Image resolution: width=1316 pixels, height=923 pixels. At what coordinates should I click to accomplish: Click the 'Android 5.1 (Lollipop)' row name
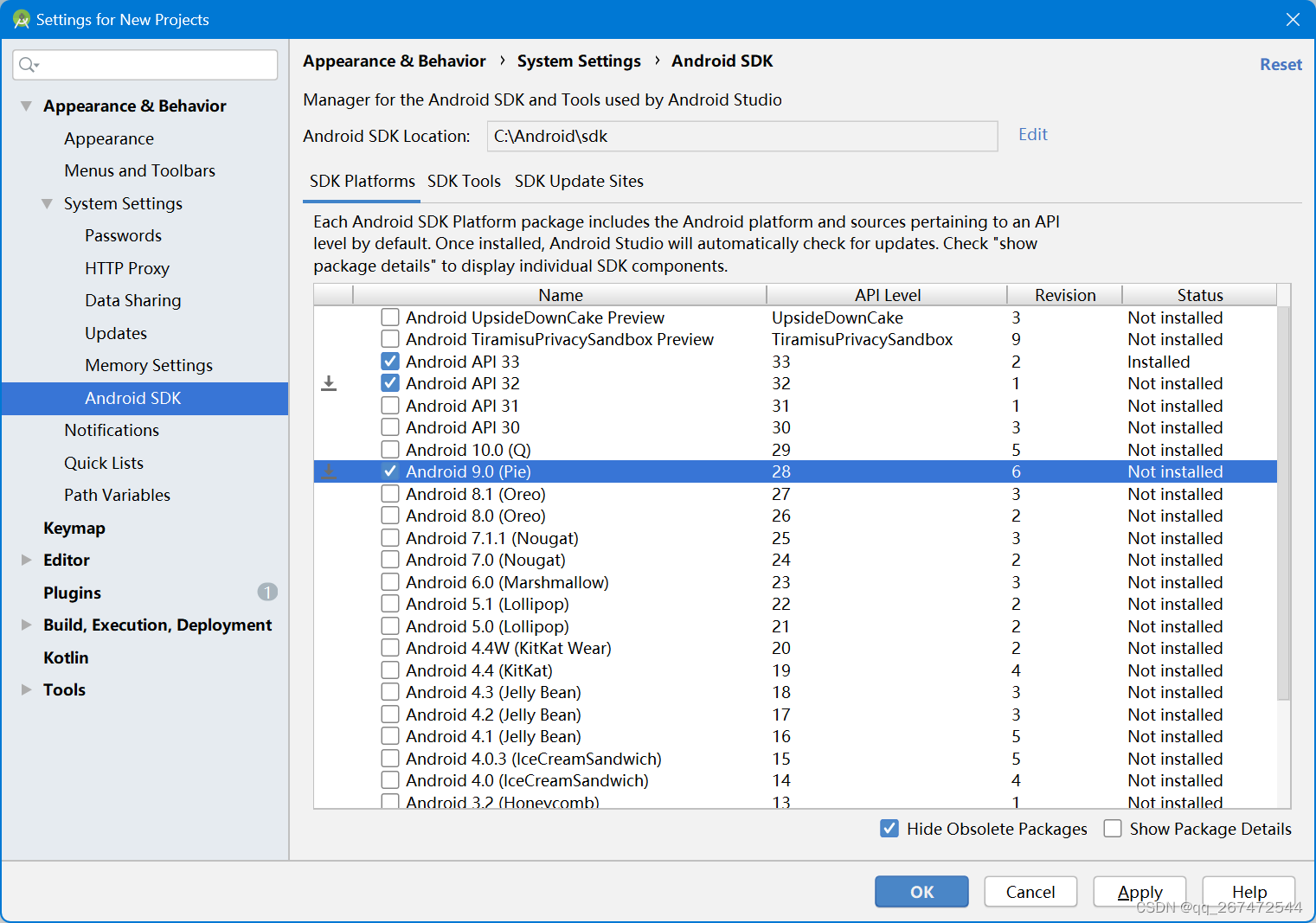coord(487,604)
